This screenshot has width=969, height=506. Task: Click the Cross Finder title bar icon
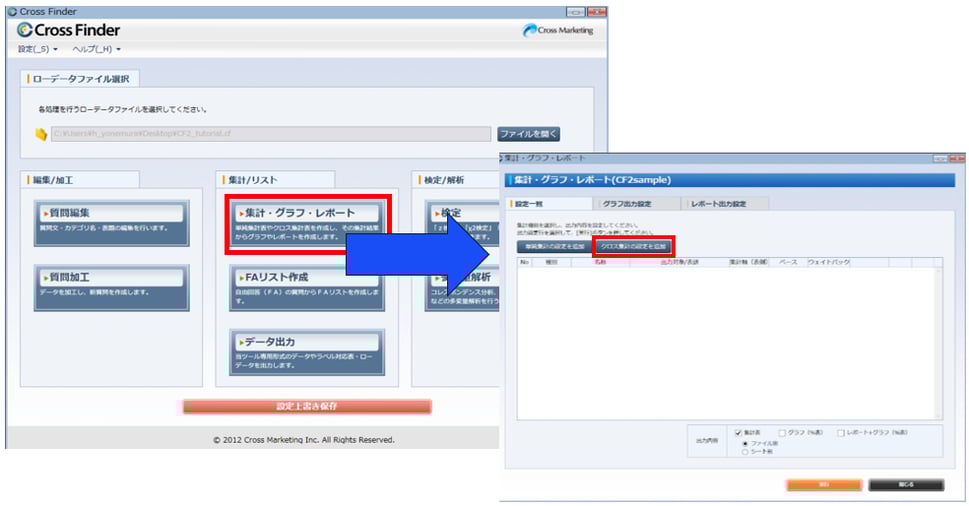click(x=11, y=11)
